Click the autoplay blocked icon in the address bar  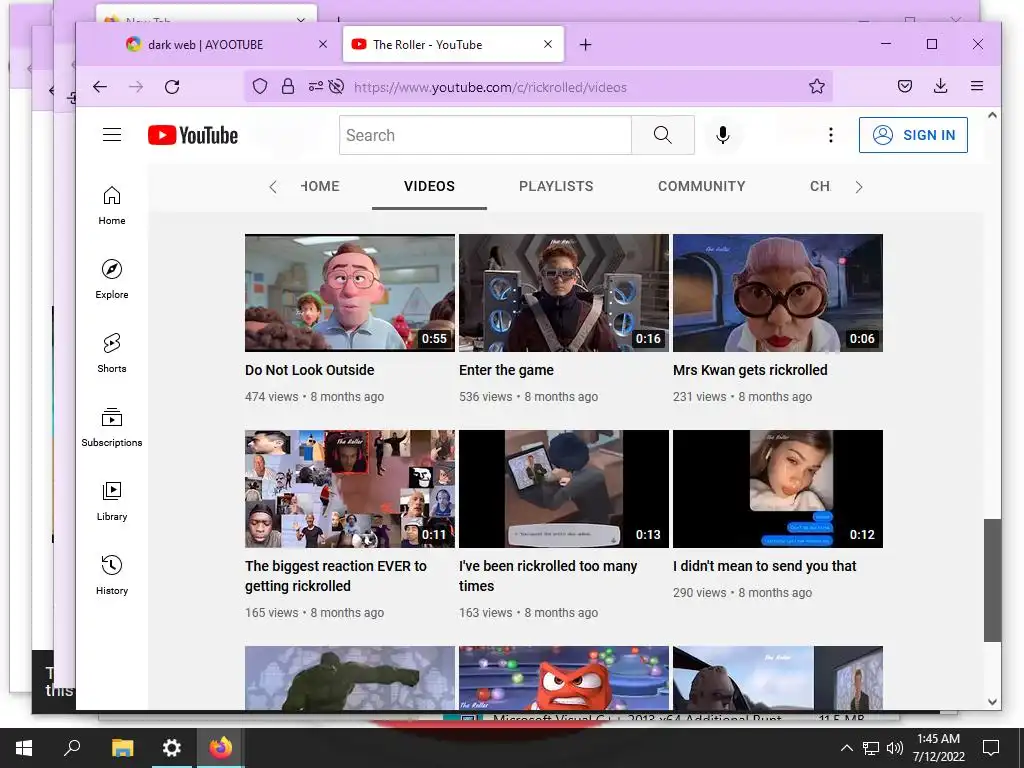click(x=336, y=86)
